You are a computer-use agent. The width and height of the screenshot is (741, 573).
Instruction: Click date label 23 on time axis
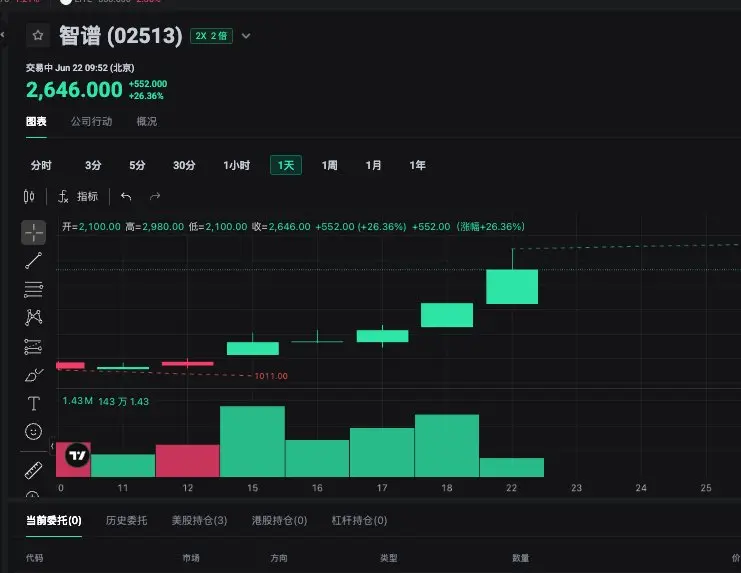pos(576,487)
